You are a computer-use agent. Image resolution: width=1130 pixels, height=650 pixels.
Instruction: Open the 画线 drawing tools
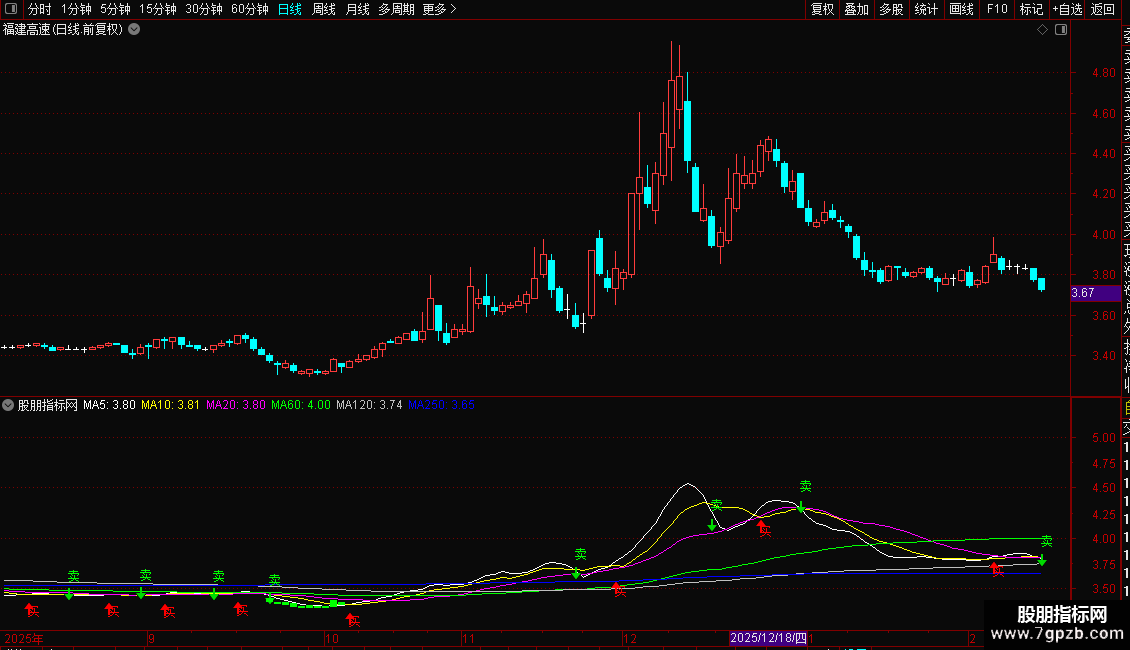point(961,9)
